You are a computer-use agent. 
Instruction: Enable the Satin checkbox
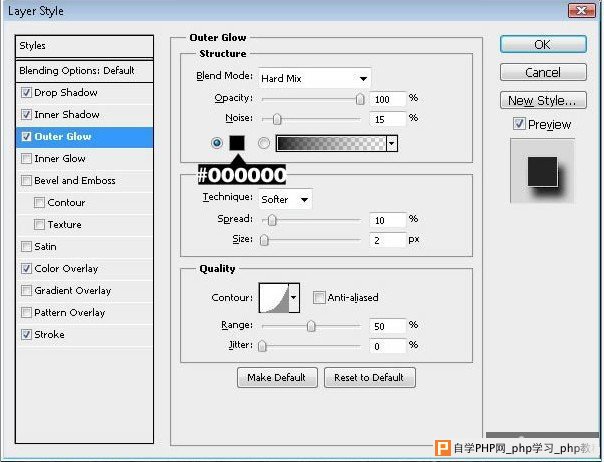26,246
